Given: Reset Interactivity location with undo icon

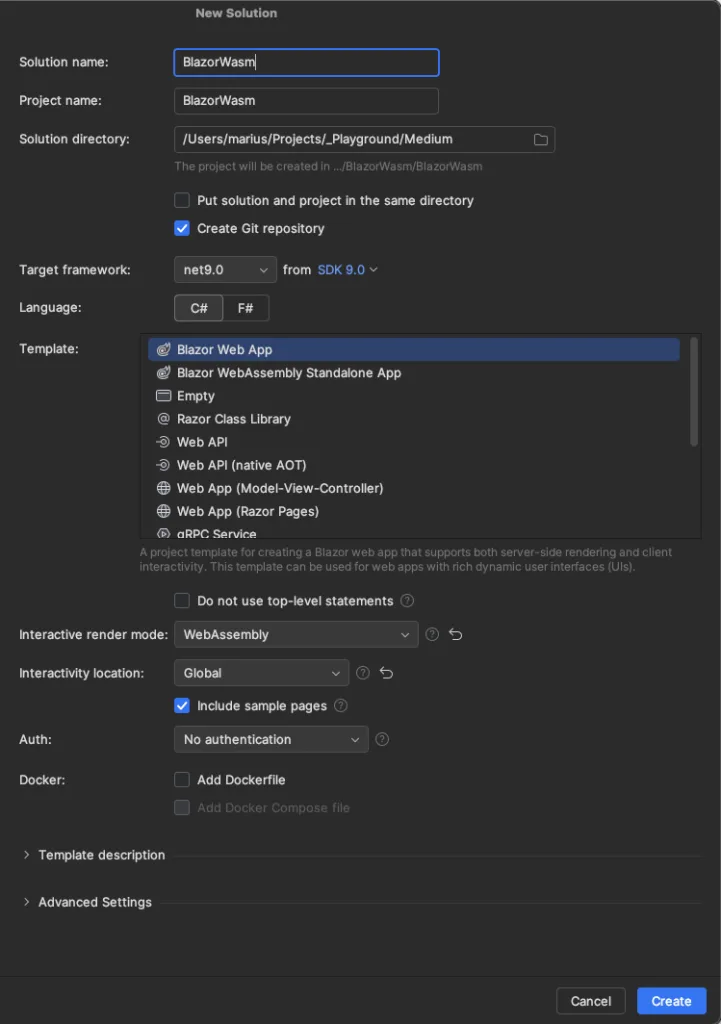Looking at the screenshot, I should pos(388,673).
